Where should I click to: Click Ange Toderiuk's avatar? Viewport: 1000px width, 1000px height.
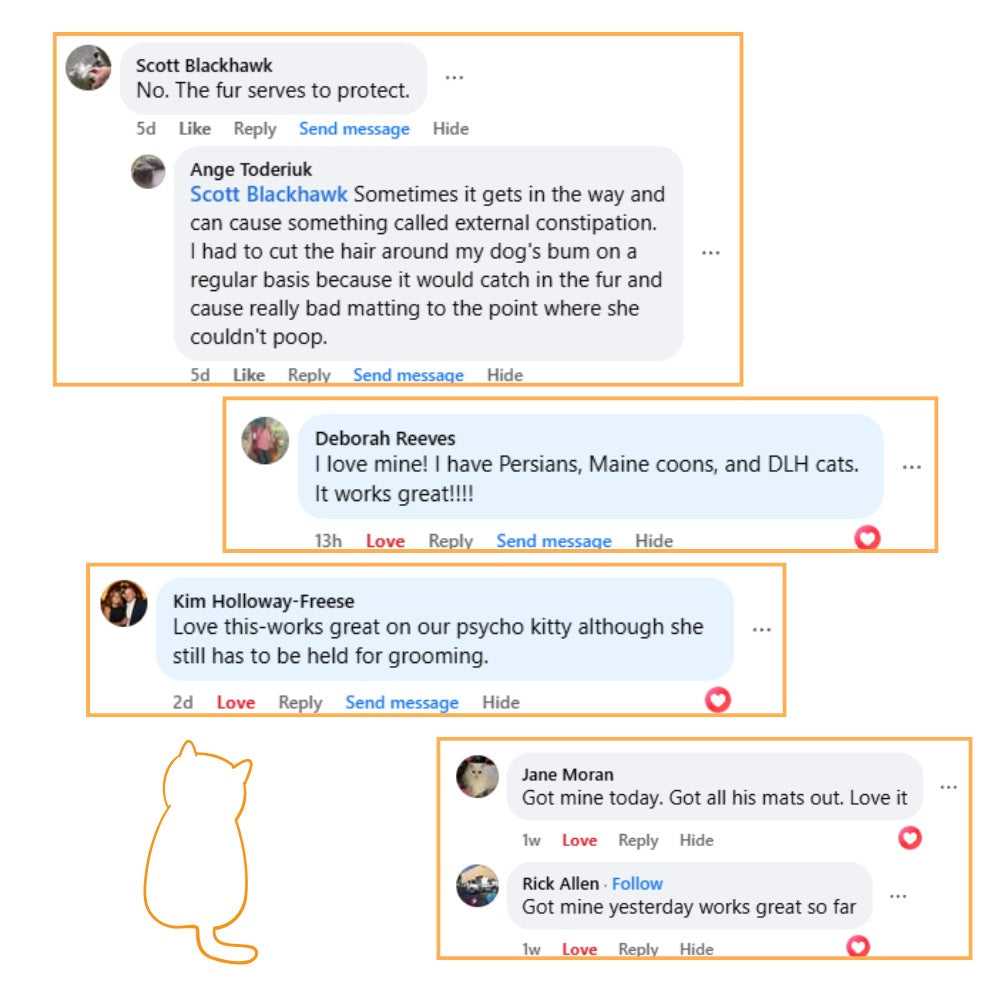(x=148, y=171)
